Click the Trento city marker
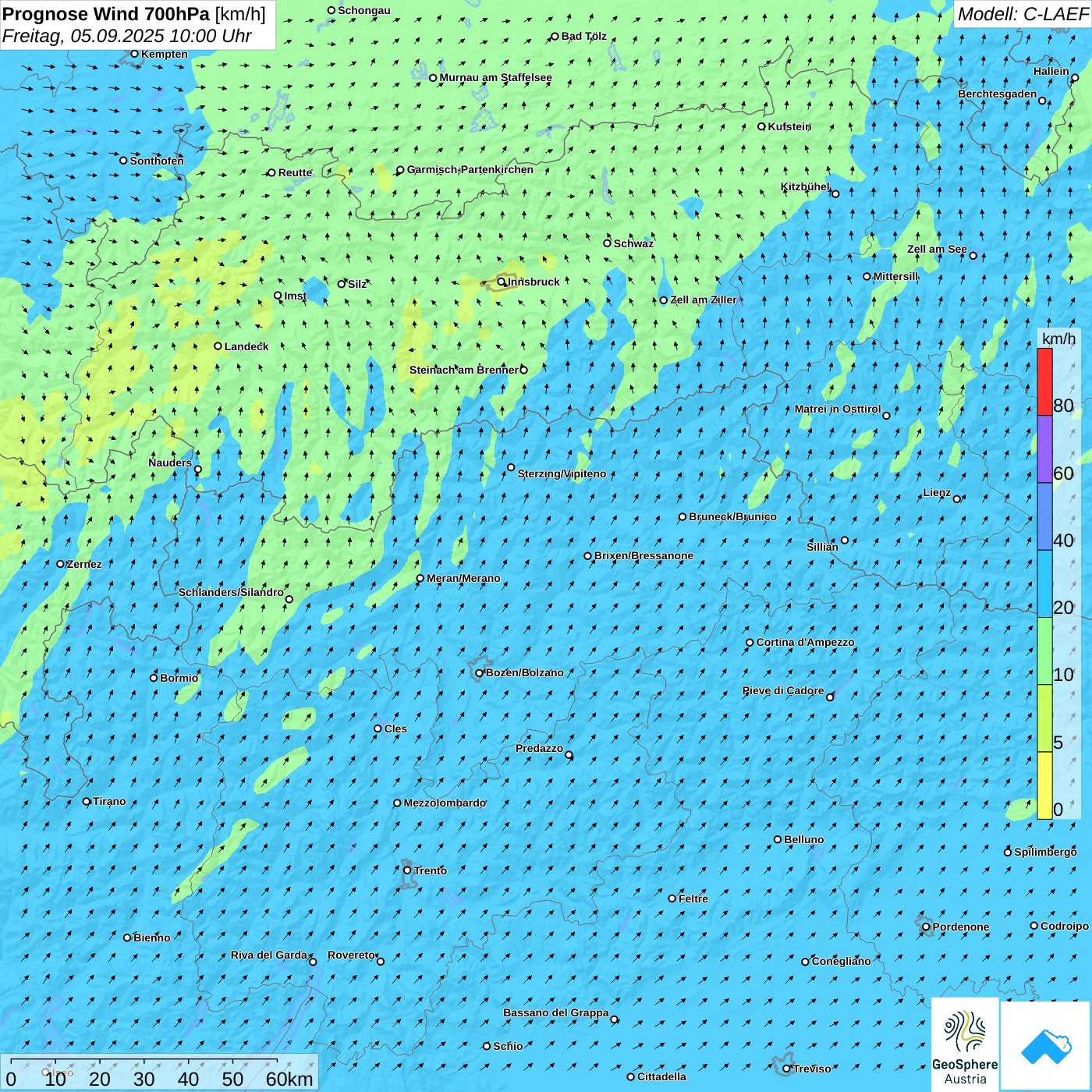 point(407,870)
